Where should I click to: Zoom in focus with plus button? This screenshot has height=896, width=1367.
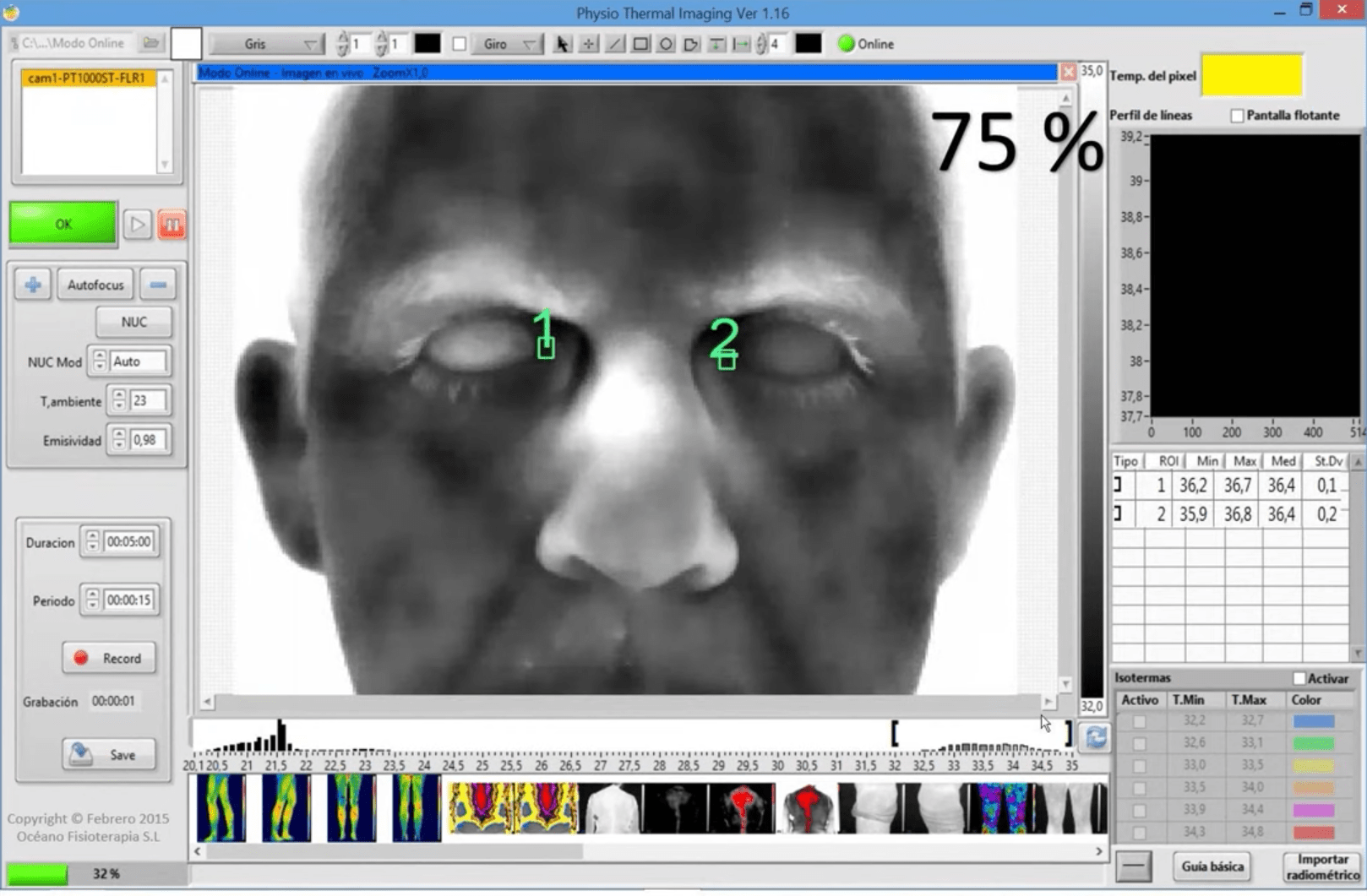[33, 285]
